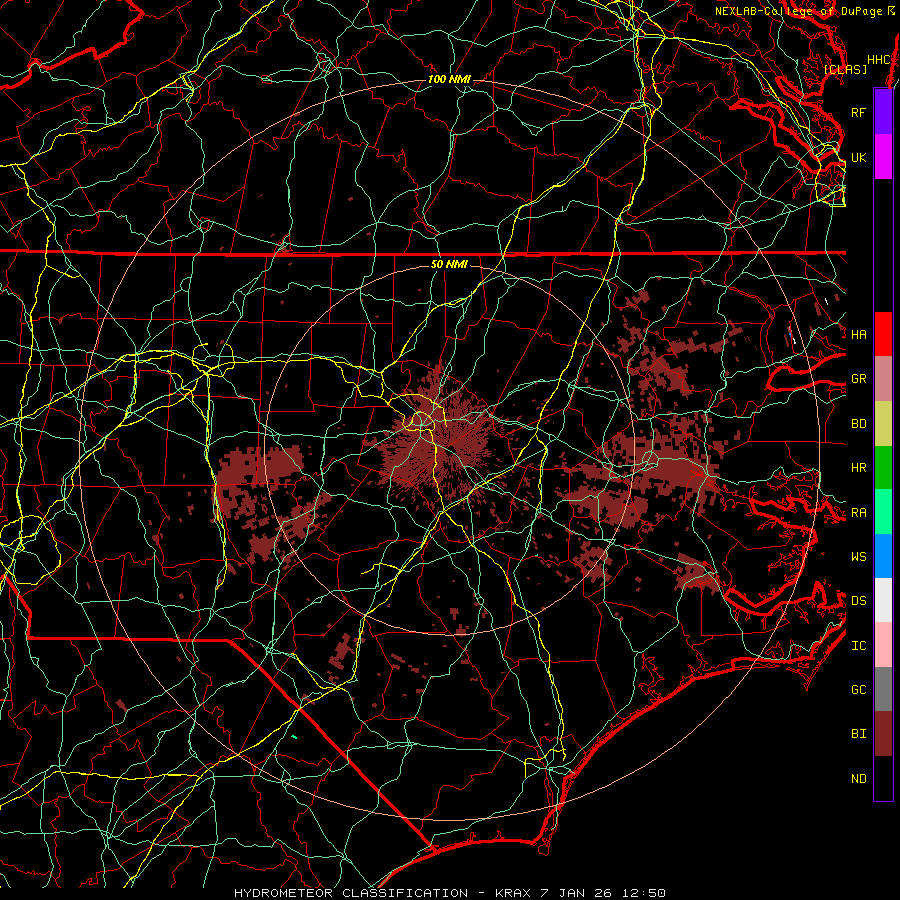
Task: Click the dark red BI legend swatch
Action: tap(883, 734)
